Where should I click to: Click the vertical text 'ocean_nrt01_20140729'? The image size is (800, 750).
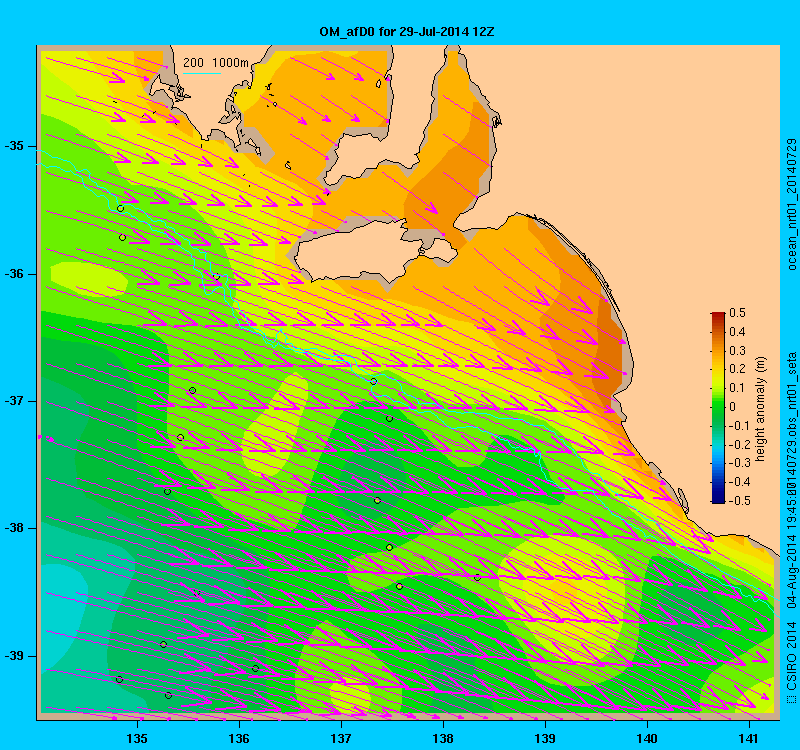coord(791,204)
